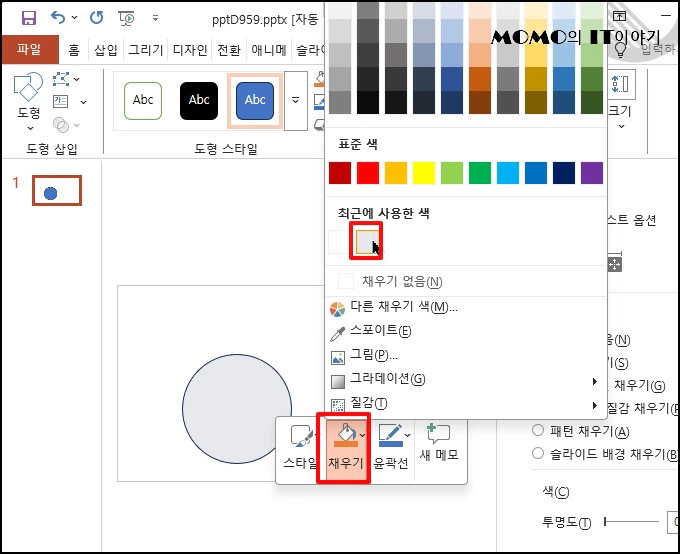Viewport: 680px width, 554px height.
Task: Click the 크기 size group icon
Action: [621, 84]
